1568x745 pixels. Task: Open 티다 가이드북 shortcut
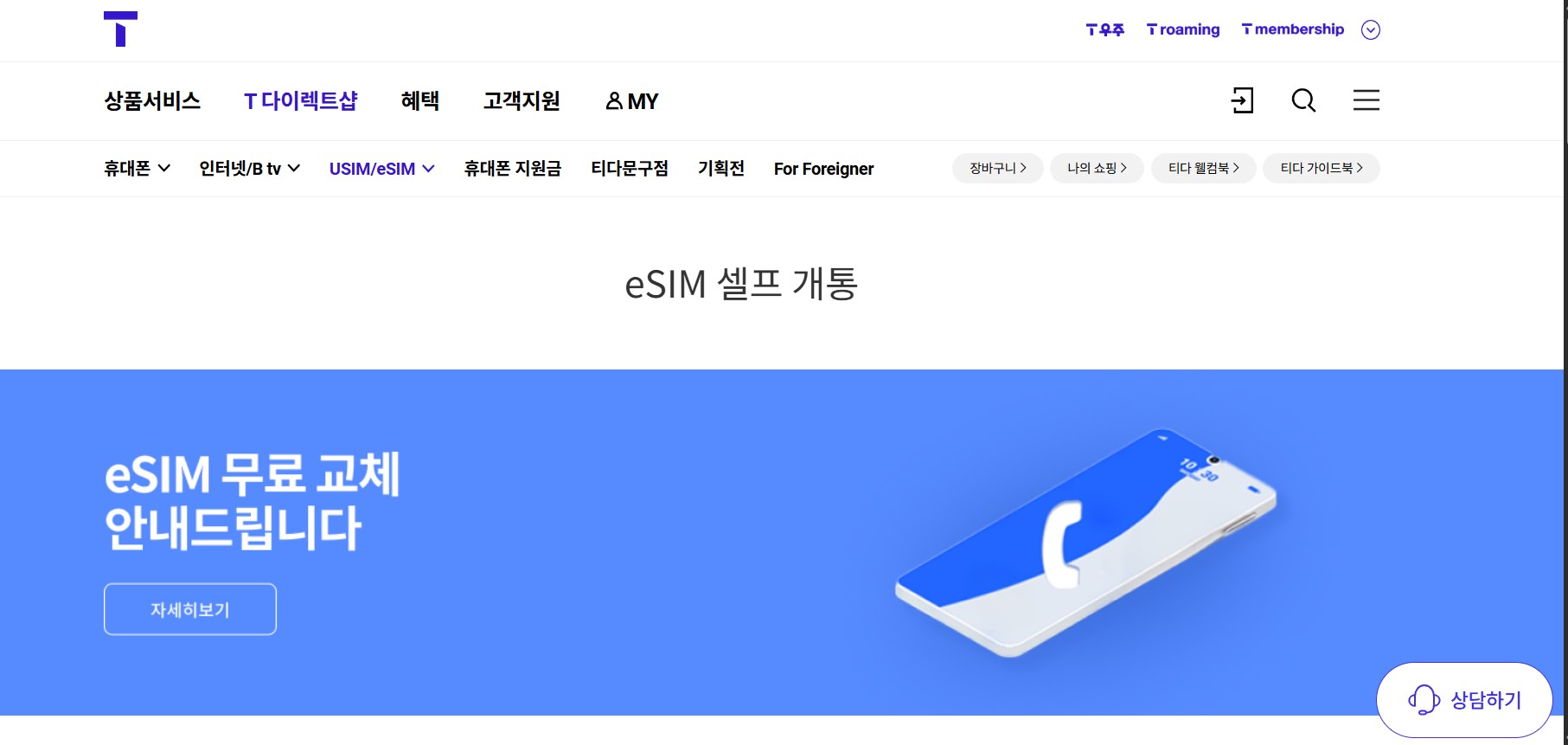[x=1322, y=168]
